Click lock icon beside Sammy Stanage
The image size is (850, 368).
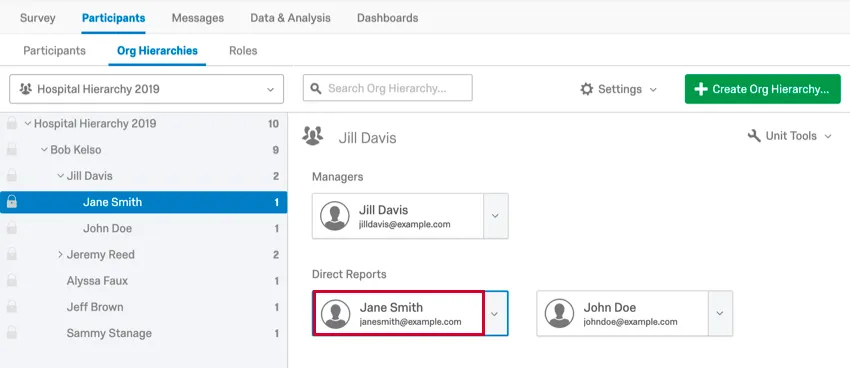point(11,333)
